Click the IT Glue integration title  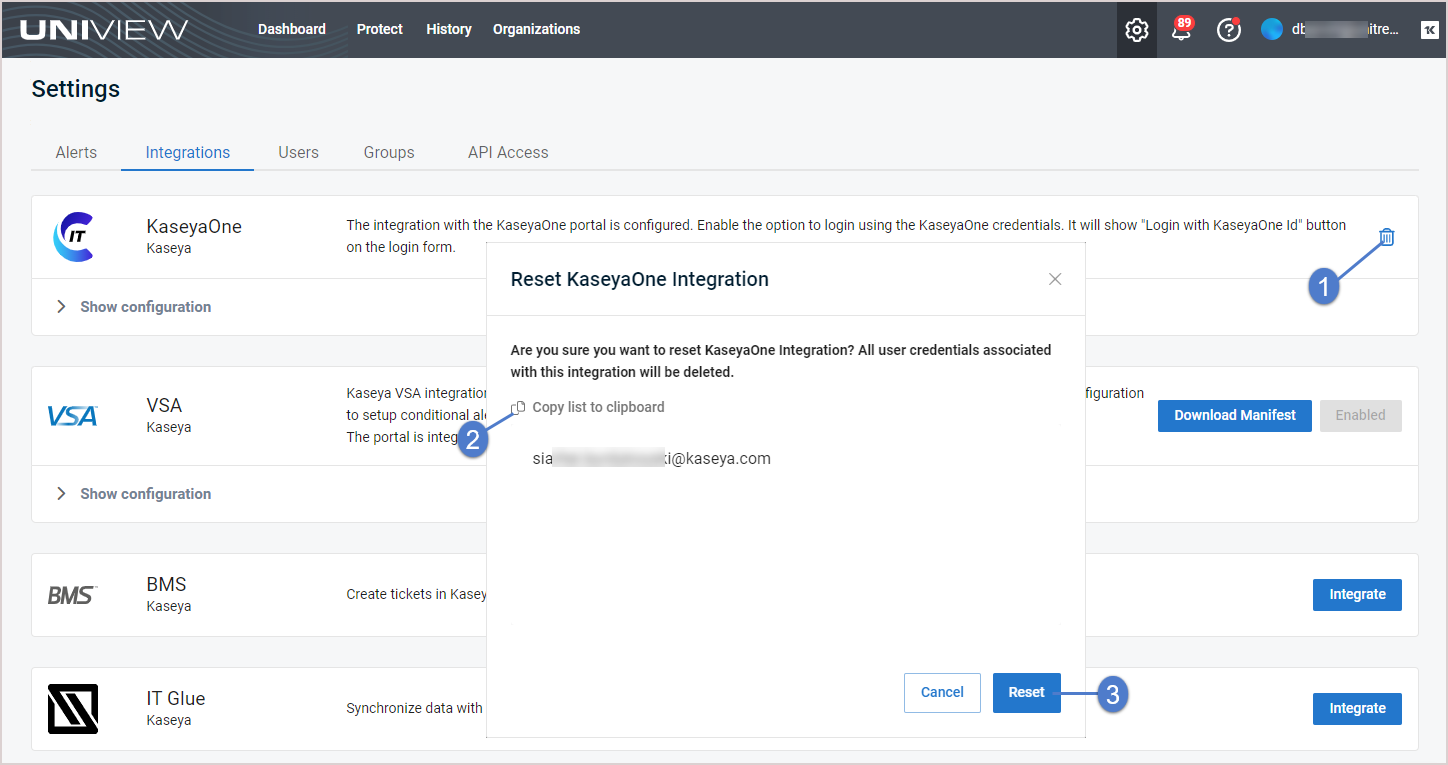tap(176, 699)
